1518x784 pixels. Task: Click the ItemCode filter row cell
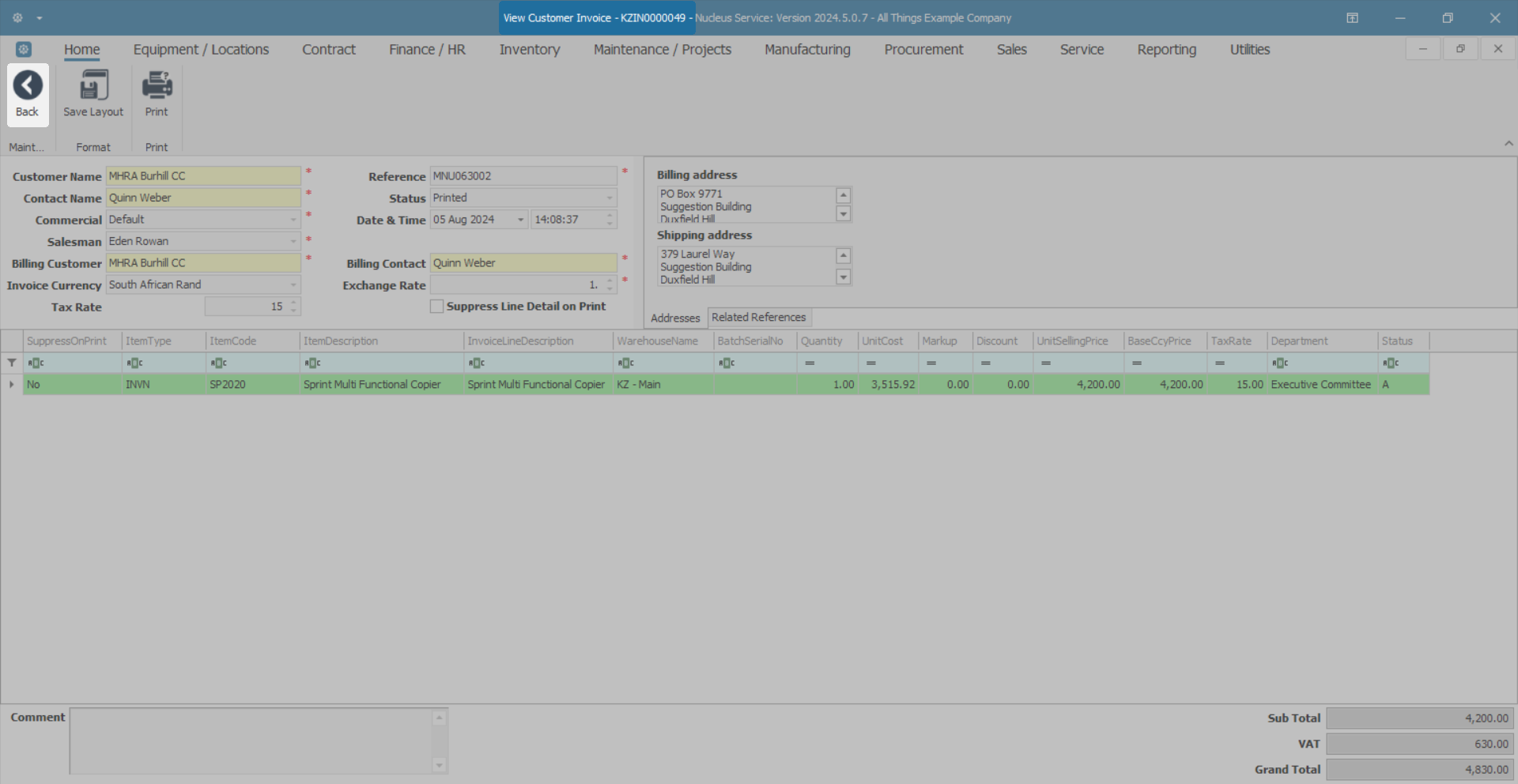253,363
